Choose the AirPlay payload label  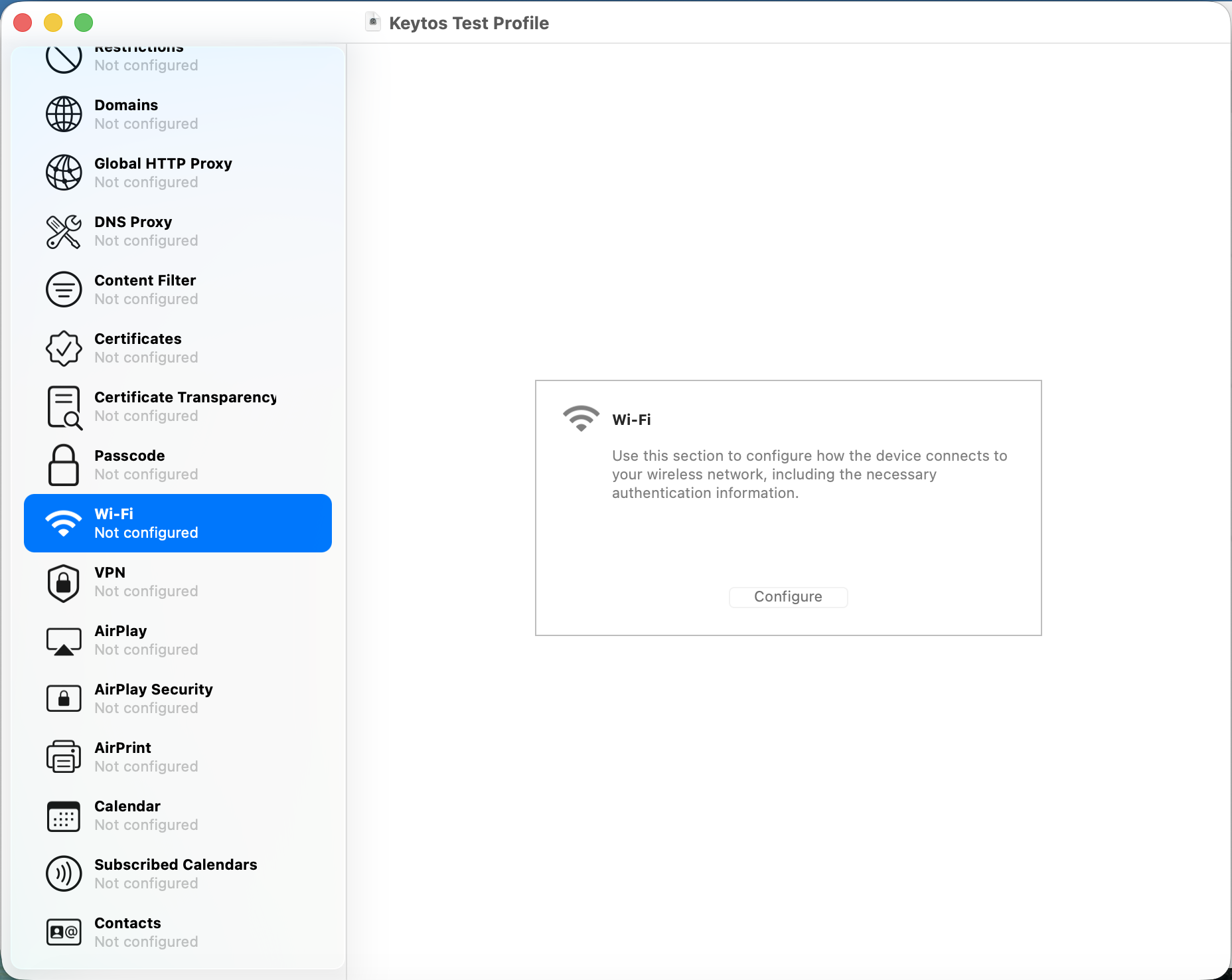(x=121, y=631)
